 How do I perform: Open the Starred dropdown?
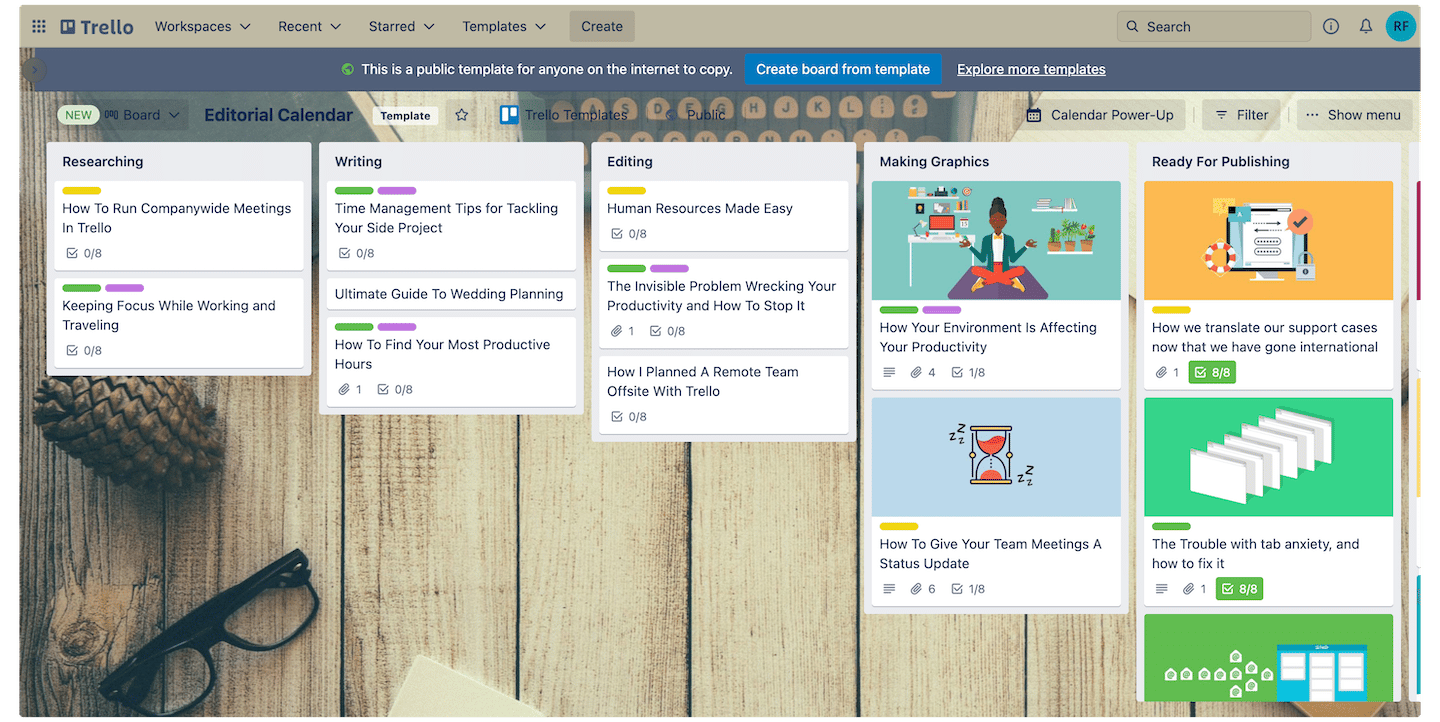(x=402, y=27)
